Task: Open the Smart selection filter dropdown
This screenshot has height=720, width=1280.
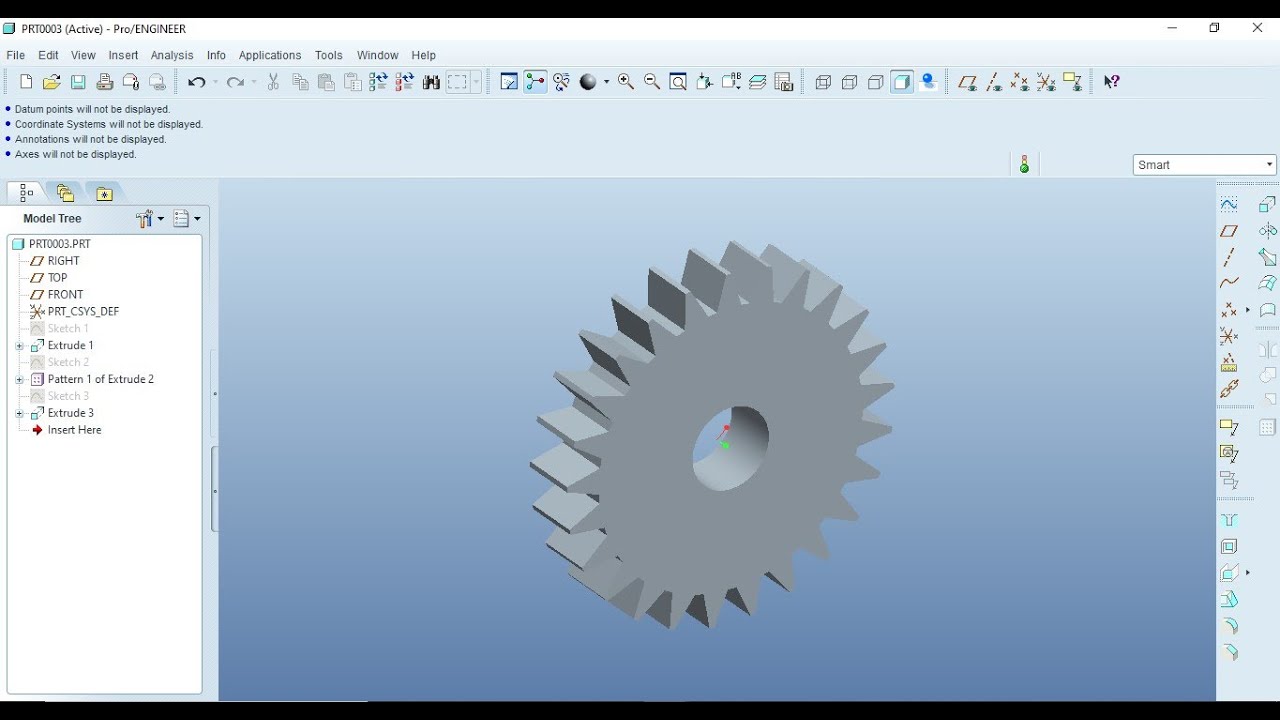Action: [x=1205, y=165]
